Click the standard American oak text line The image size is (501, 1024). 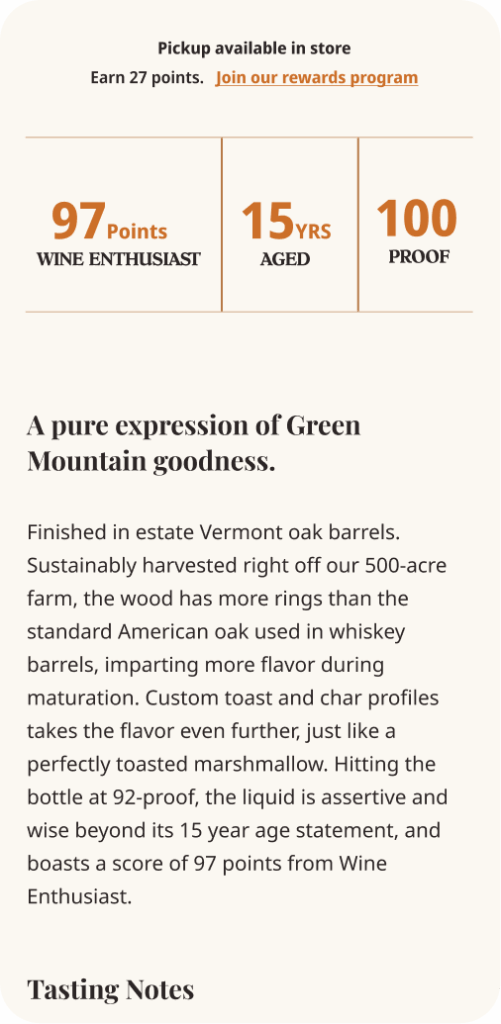[216, 632]
